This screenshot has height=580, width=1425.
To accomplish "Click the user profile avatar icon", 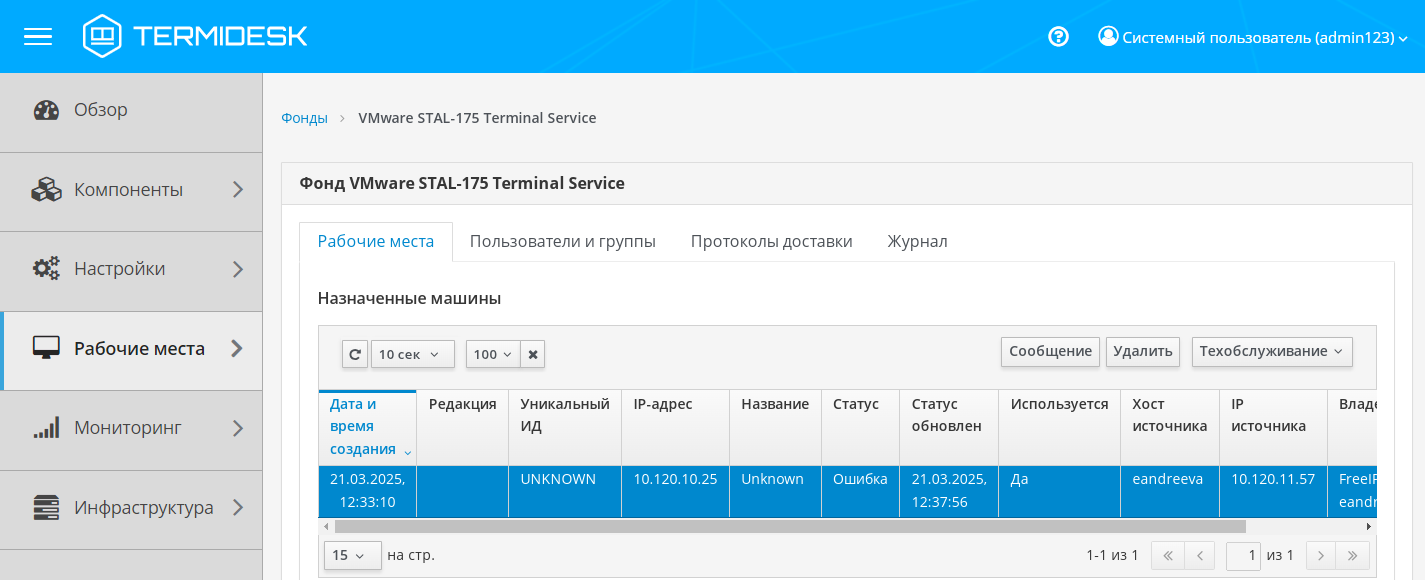I will 1107,36.
